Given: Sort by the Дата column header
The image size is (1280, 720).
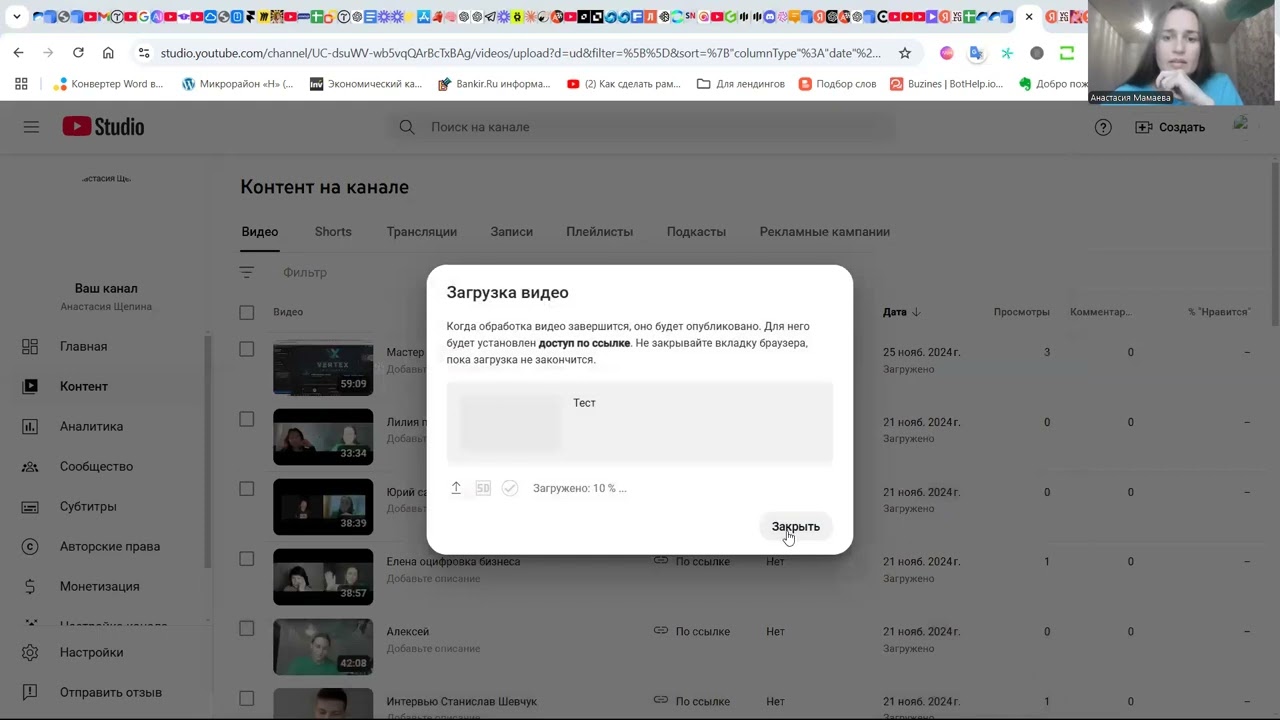Looking at the screenshot, I should [x=901, y=312].
